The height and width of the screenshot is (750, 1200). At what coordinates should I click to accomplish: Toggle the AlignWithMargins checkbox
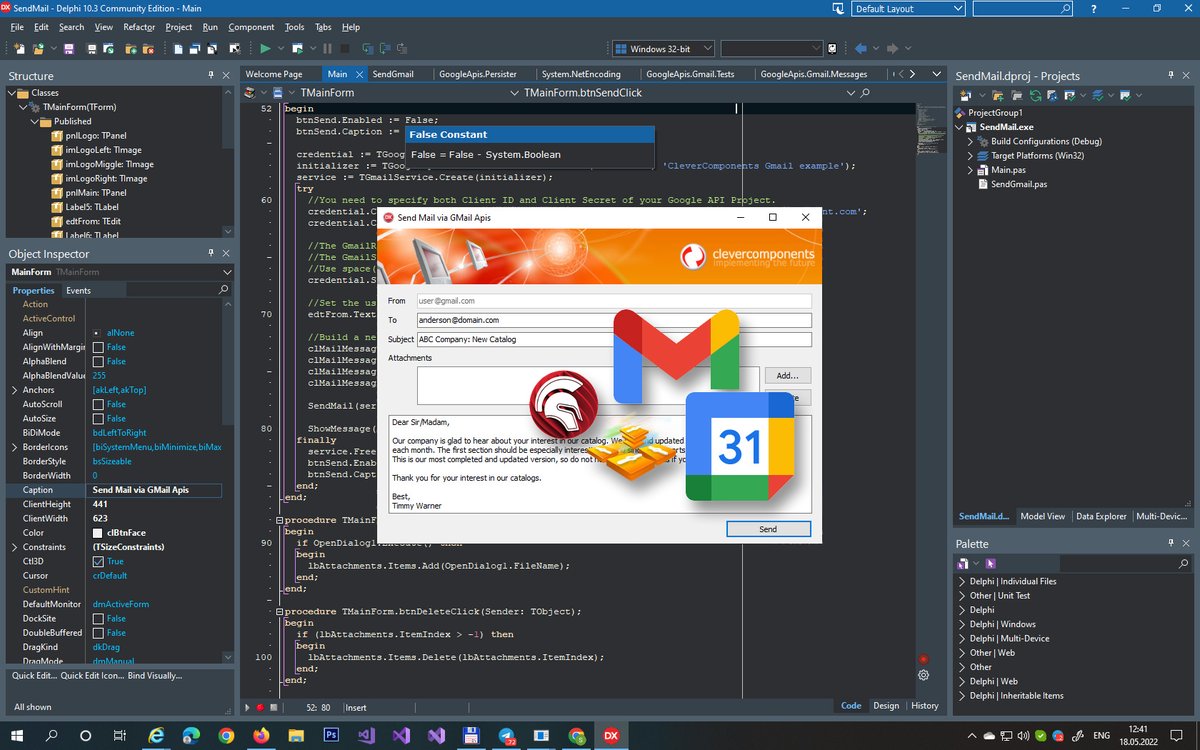tap(98, 347)
